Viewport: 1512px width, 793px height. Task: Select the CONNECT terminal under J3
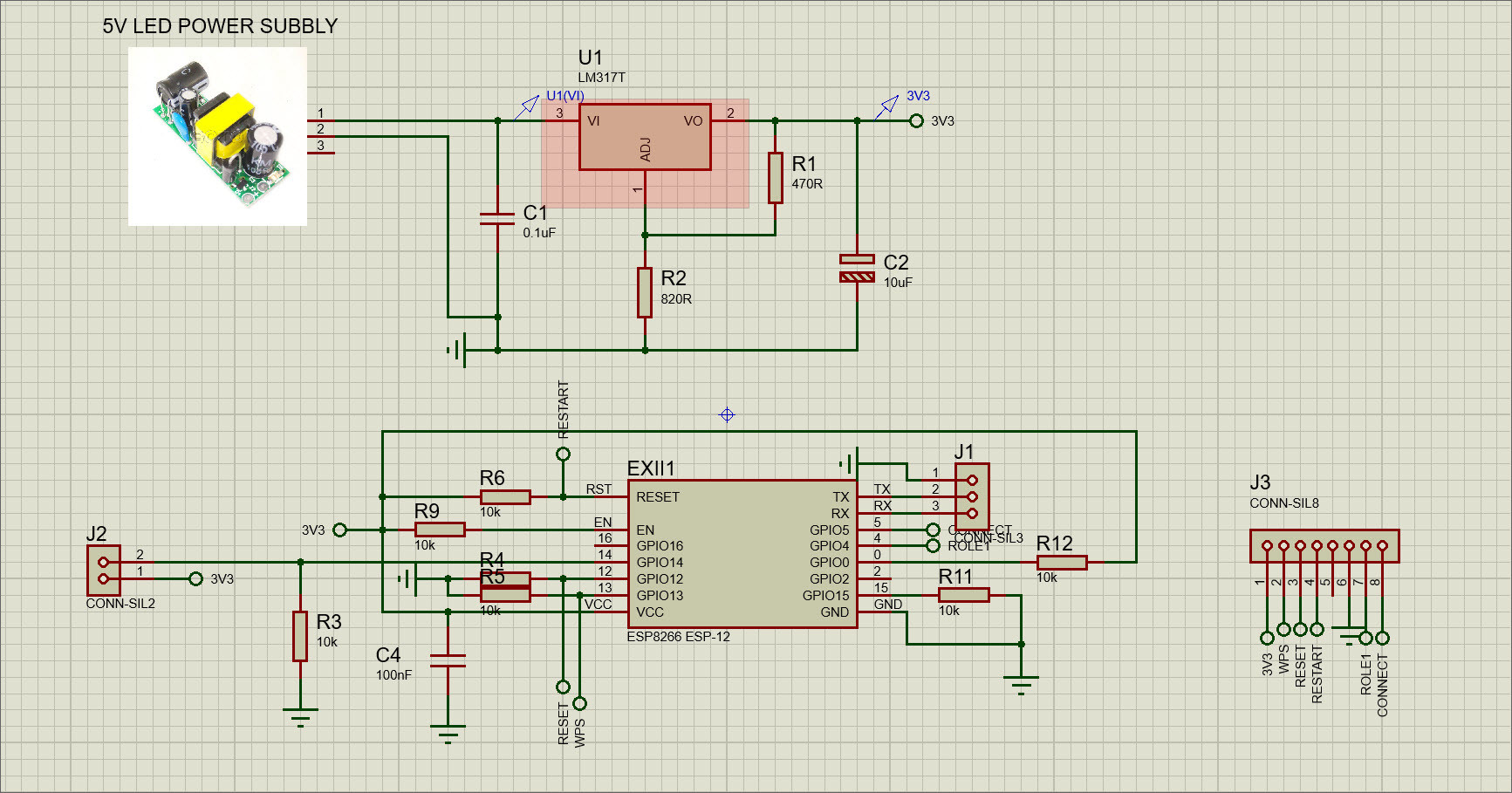1382,638
